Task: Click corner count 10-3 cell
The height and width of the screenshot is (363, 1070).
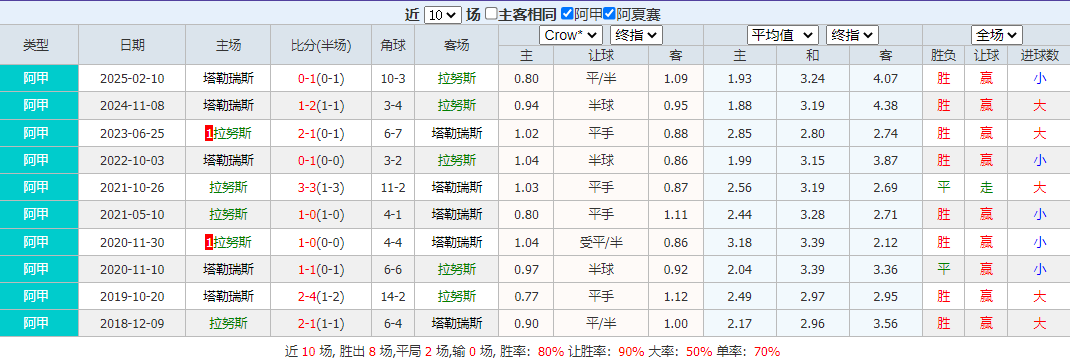Action: pyautogui.click(x=393, y=79)
